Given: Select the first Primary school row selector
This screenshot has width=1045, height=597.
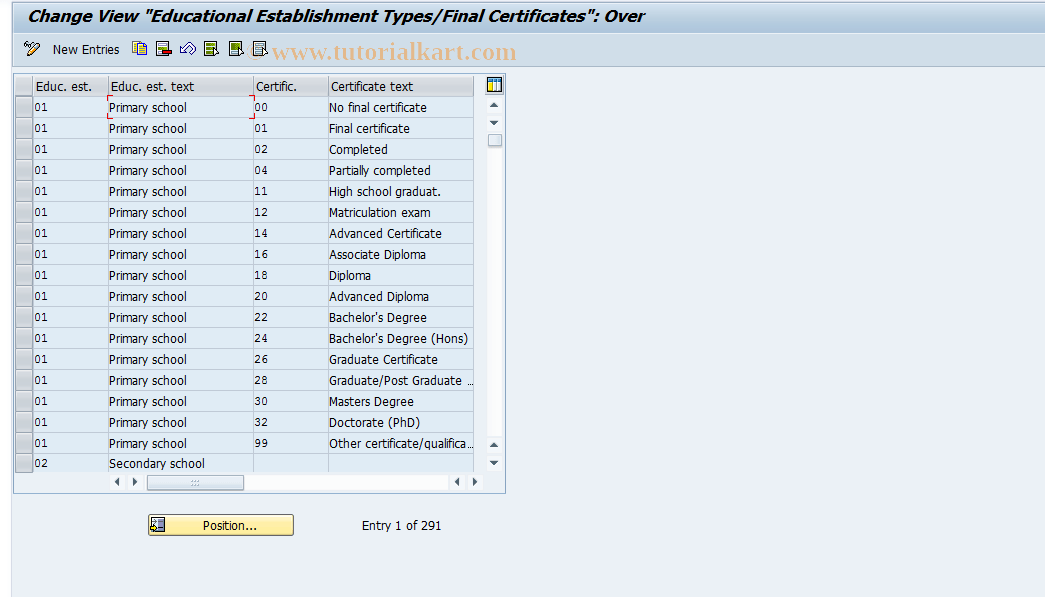Looking at the screenshot, I should click(x=22, y=107).
